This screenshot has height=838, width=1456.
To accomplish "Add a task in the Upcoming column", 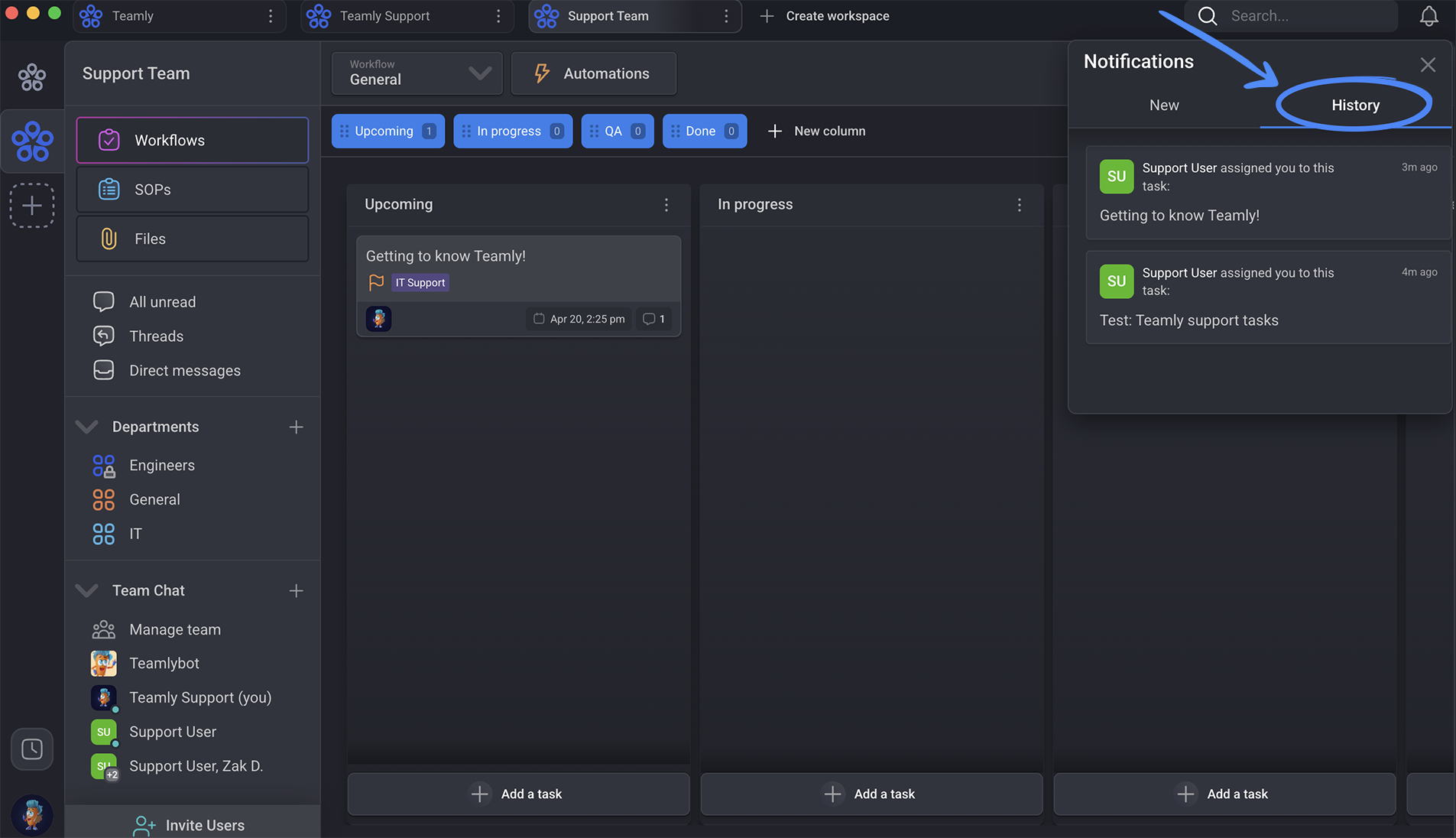I will click(518, 794).
